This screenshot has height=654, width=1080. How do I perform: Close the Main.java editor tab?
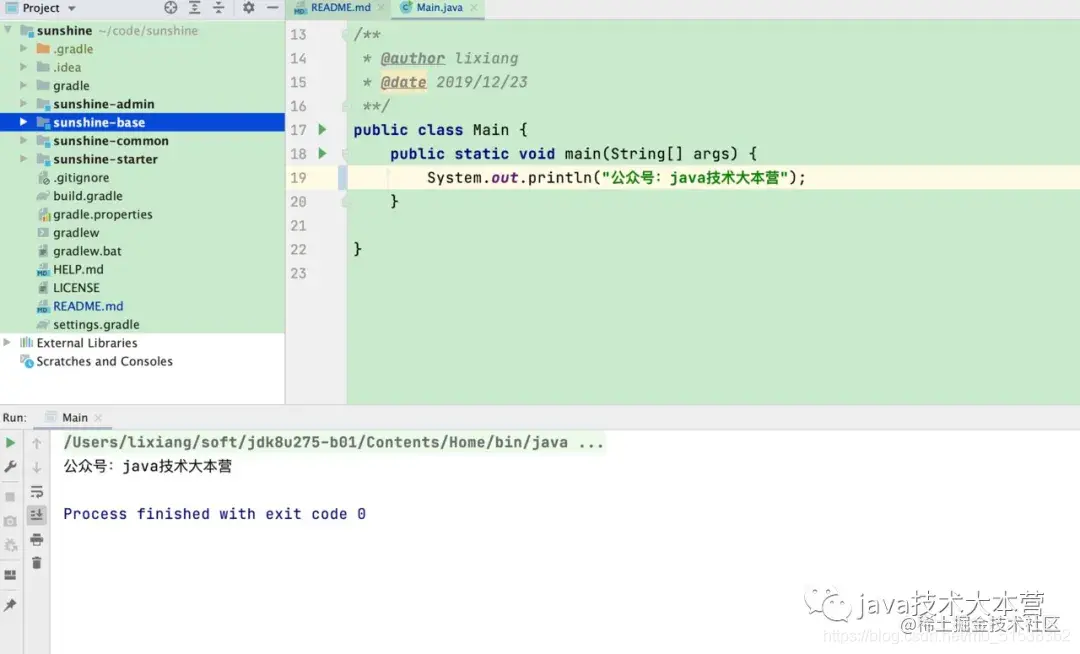pyautogui.click(x=474, y=8)
